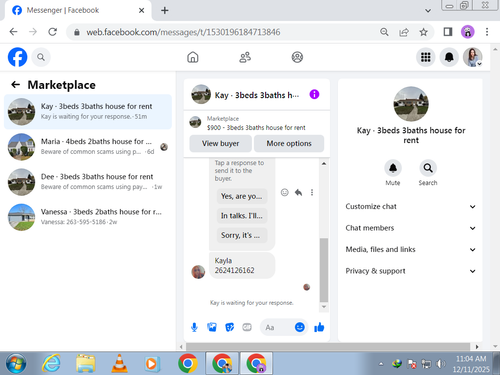Click the address bar URL
This screenshot has width=500, height=375.
click(183, 32)
